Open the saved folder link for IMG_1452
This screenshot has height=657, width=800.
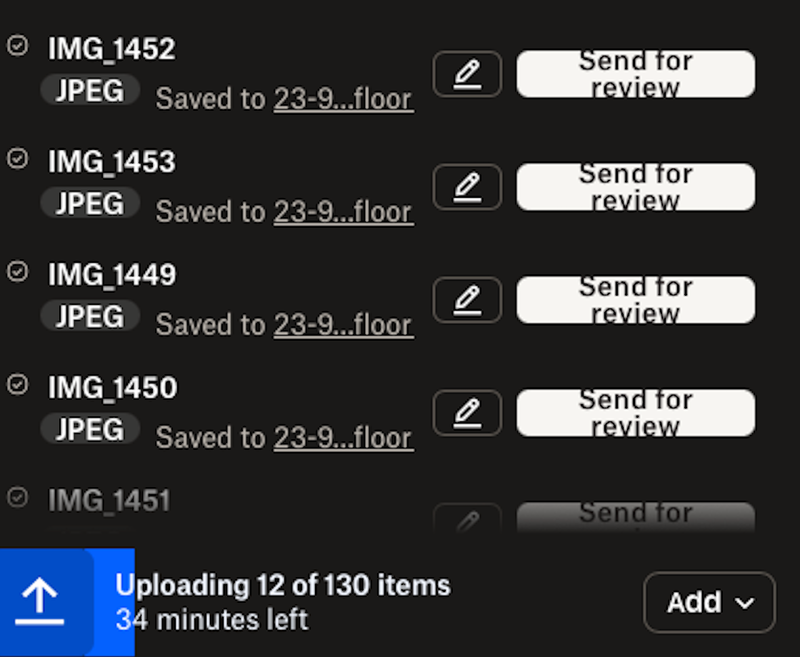[343, 100]
